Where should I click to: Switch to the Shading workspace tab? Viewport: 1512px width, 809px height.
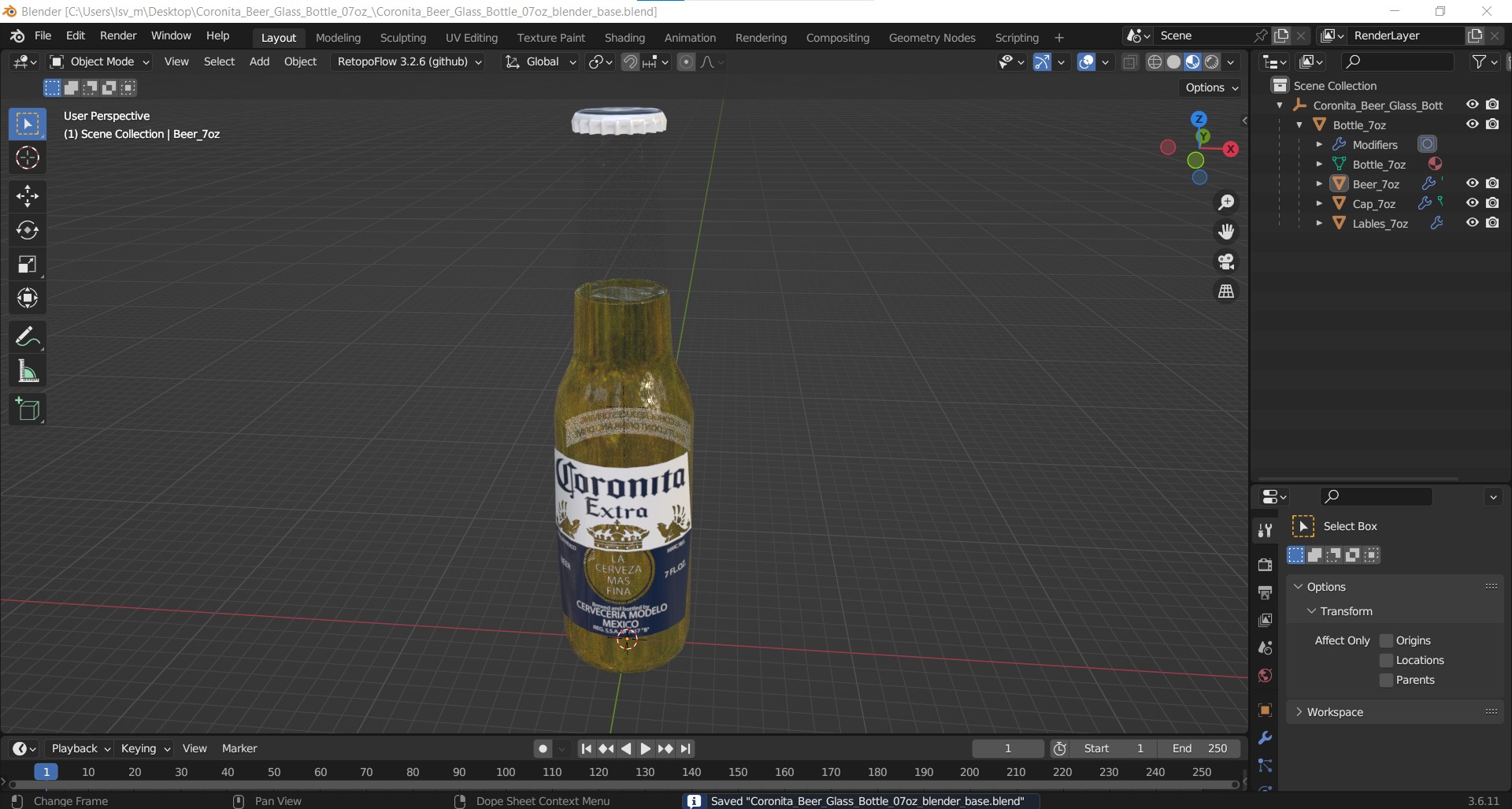coord(624,38)
